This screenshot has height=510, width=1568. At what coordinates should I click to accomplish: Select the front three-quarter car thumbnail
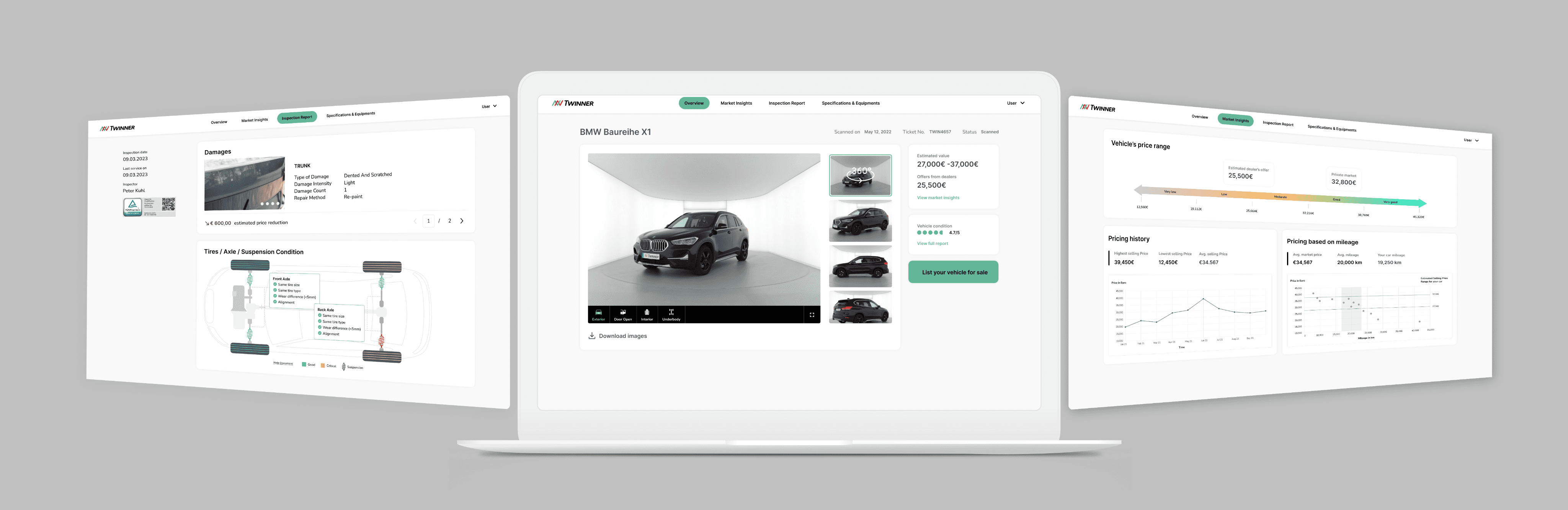coord(860,221)
